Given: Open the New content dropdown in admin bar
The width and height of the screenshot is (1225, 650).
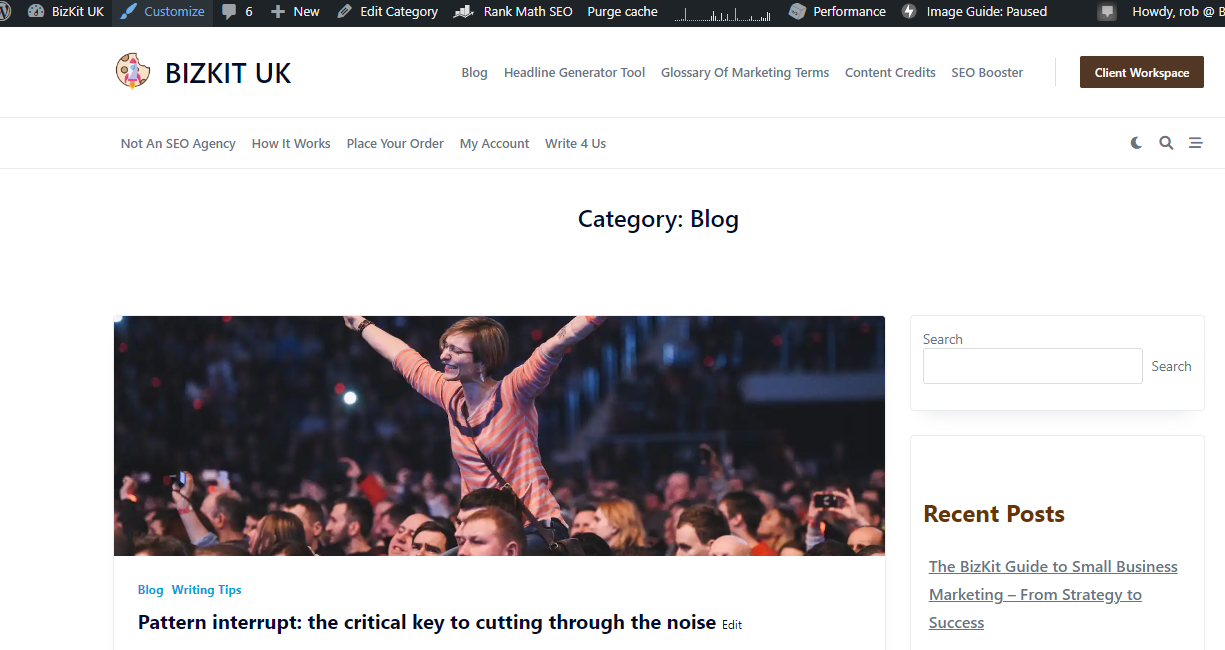Looking at the screenshot, I should coord(295,12).
